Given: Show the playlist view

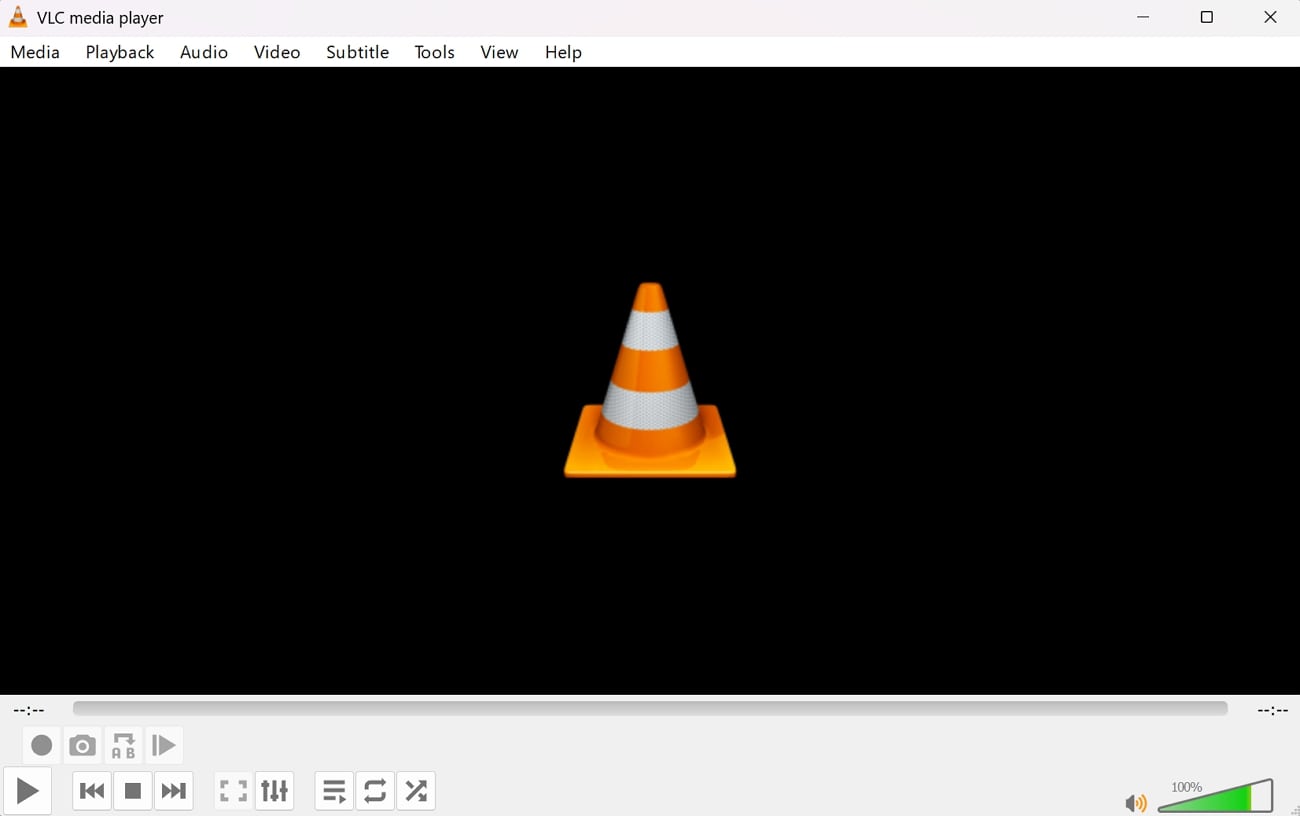Looking at the screenshot, I should (334, 791).
